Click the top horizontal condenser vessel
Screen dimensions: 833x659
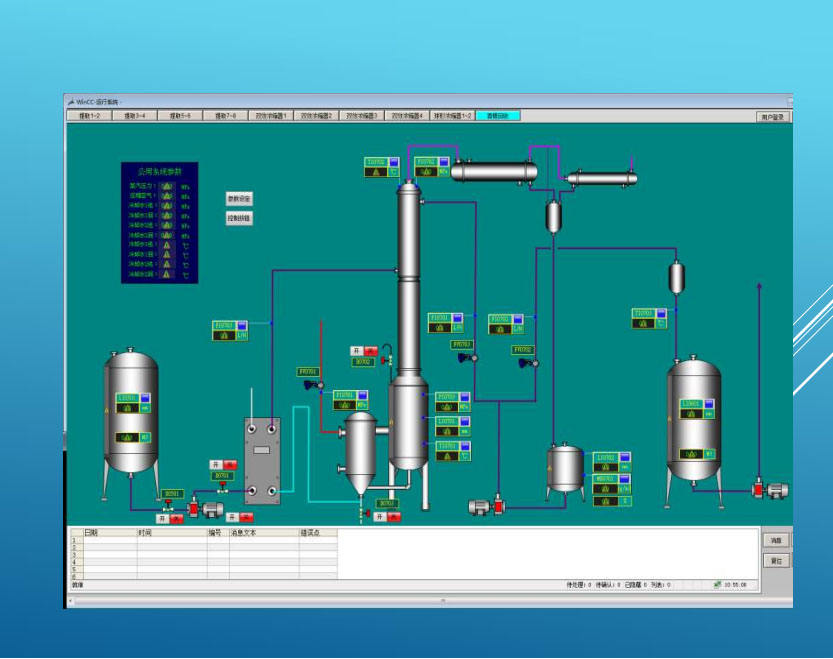[493, 173]
